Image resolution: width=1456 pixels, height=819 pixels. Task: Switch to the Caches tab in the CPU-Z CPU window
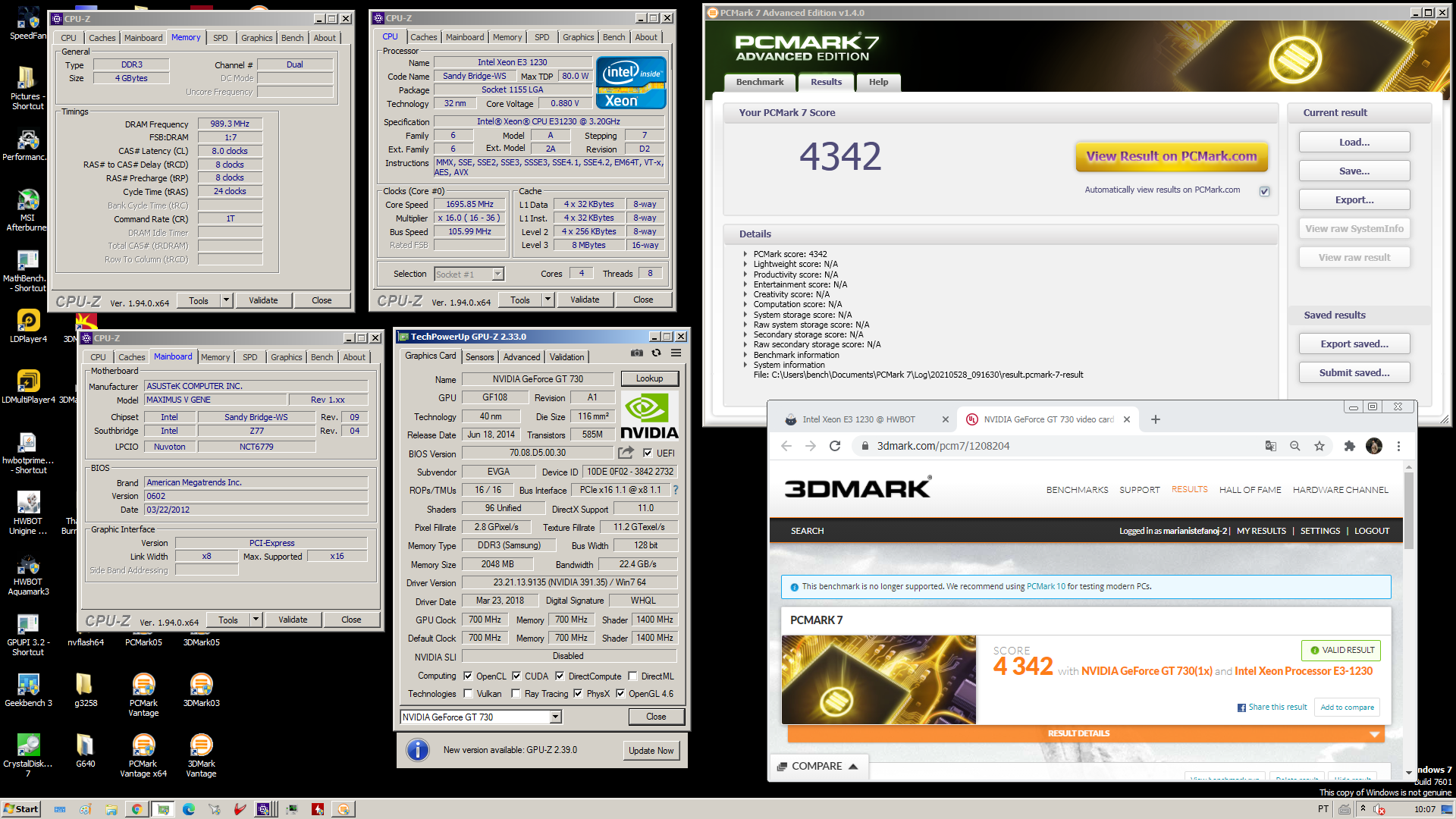click(x=423, y=37)
